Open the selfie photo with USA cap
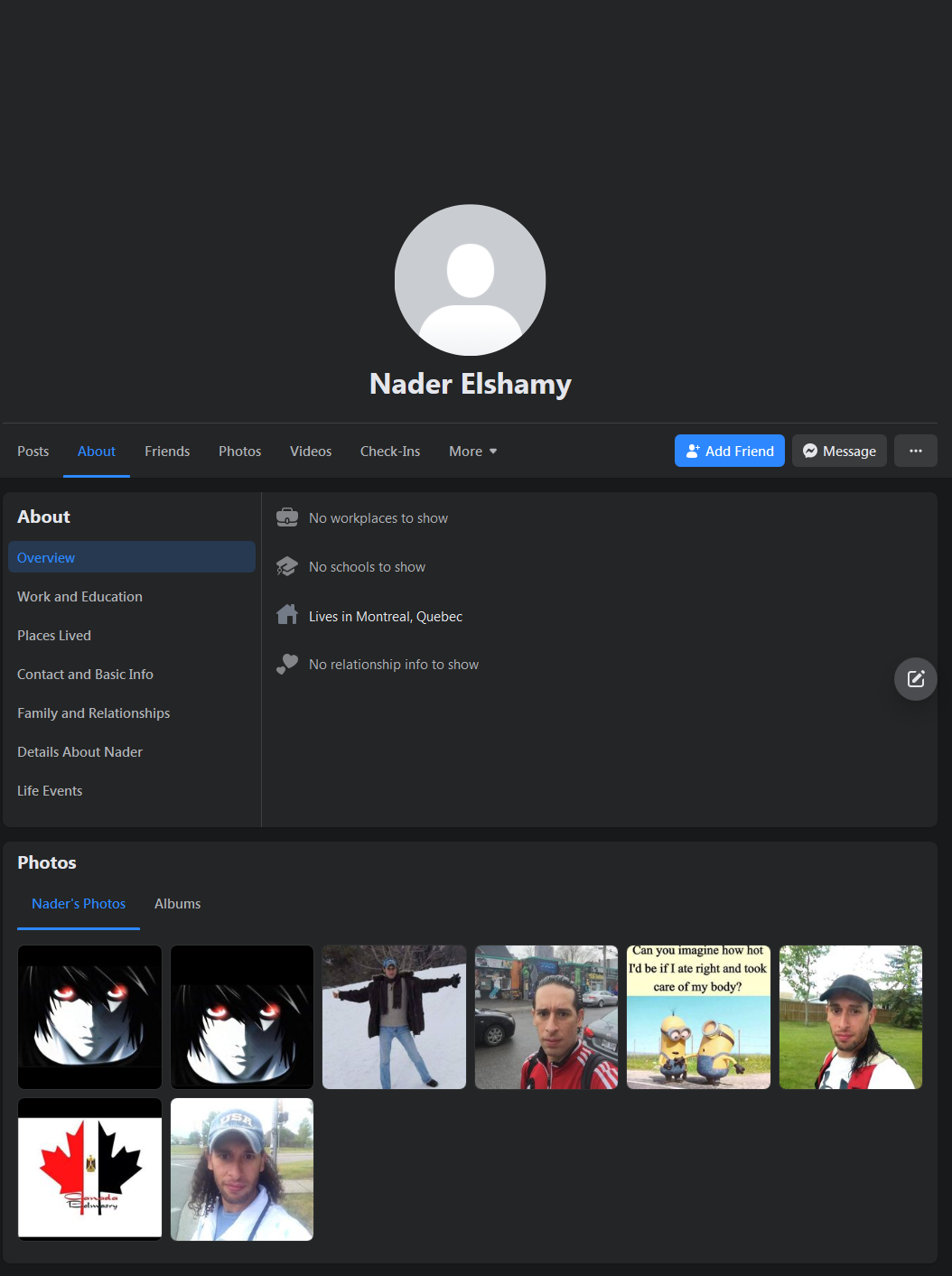 [x=242, y=1169]
